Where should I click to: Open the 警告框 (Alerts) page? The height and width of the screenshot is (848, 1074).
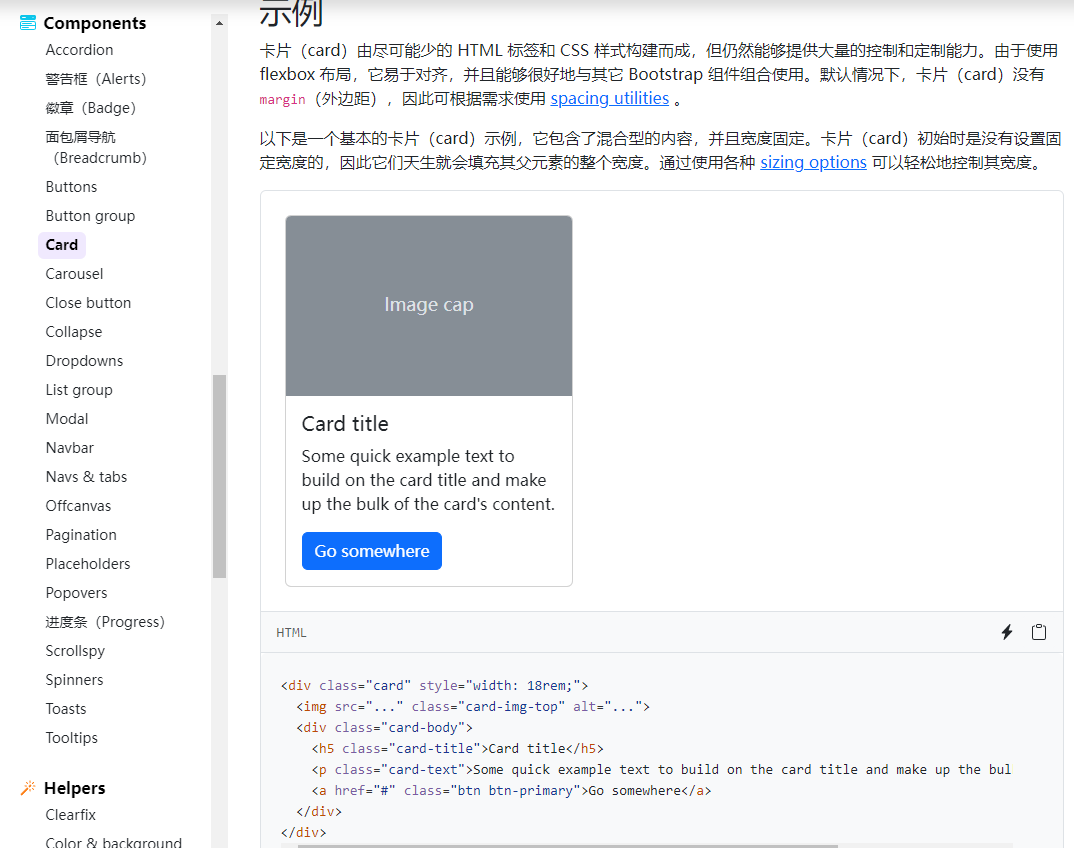(96, 79)
